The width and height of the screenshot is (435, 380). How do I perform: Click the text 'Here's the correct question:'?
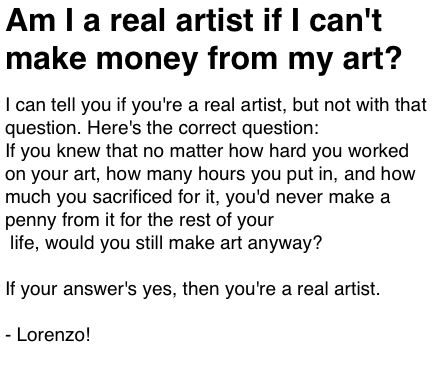pyautogui.click(x=203, y=128)
